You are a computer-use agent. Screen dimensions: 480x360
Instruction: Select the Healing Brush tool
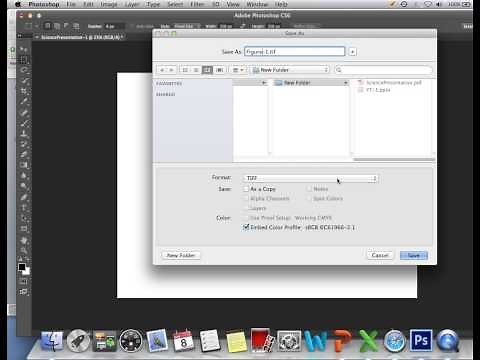[24, 113]
